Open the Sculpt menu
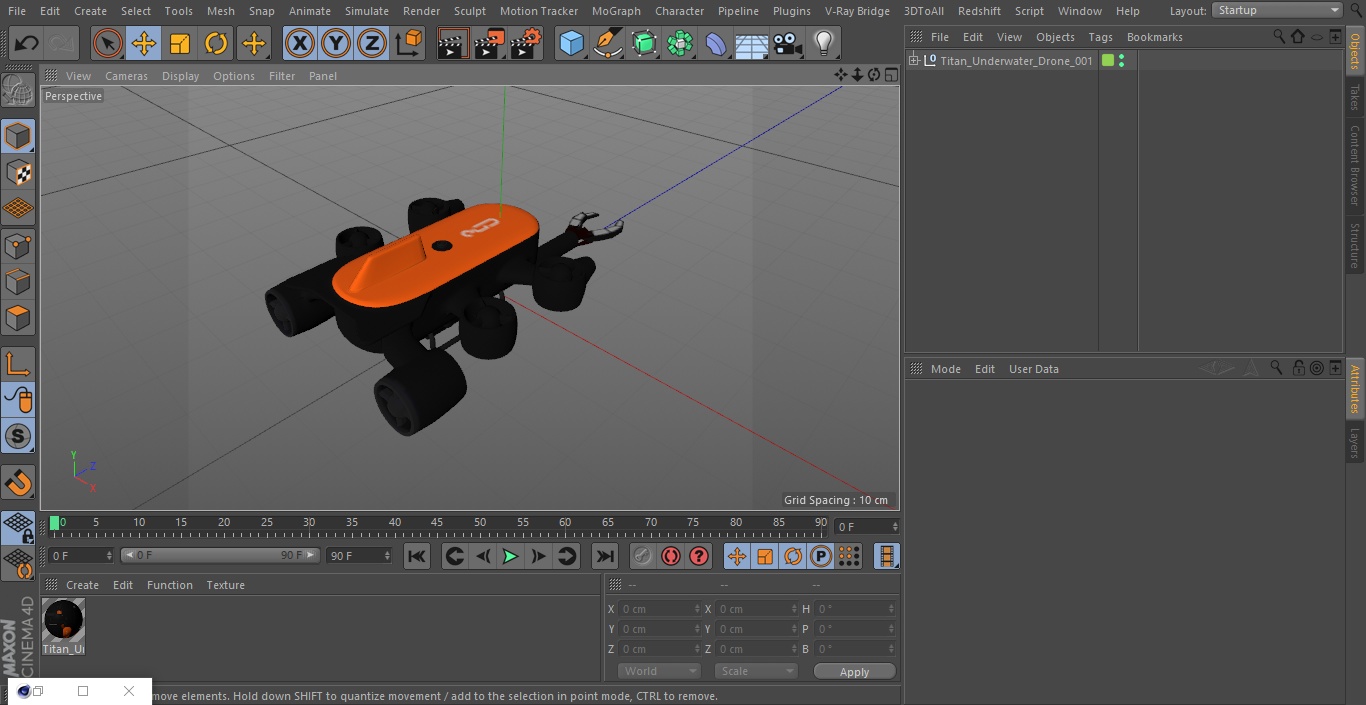 point(469,11)
